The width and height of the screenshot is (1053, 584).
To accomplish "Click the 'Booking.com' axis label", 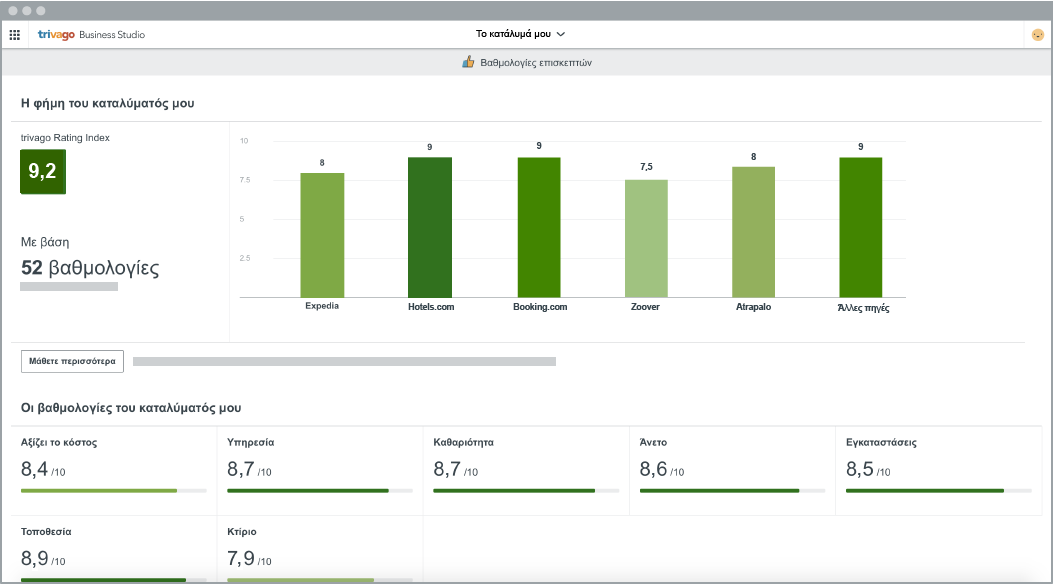I will [540, 307].
